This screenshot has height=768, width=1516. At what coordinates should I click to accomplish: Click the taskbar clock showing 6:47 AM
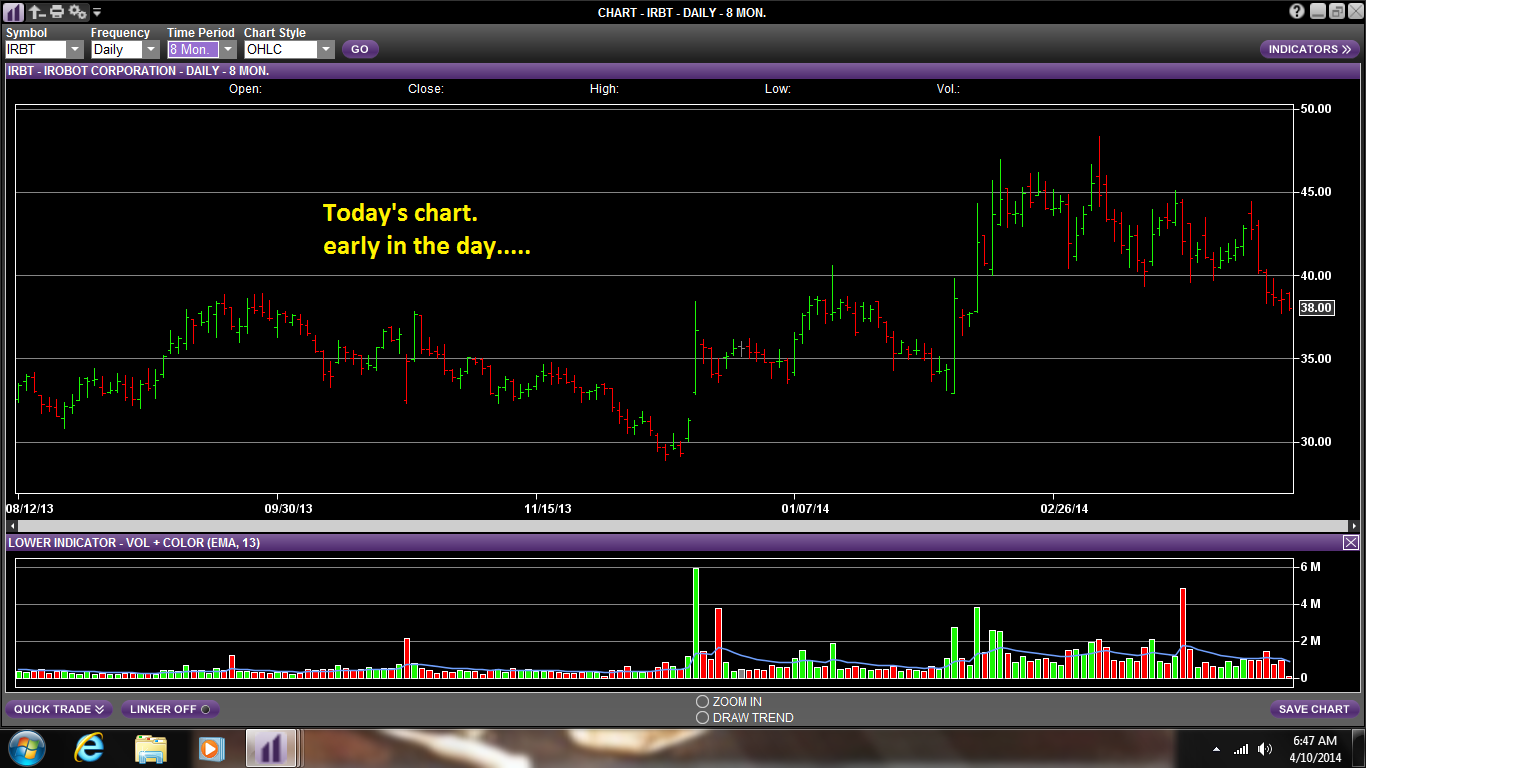[1314, 749]
